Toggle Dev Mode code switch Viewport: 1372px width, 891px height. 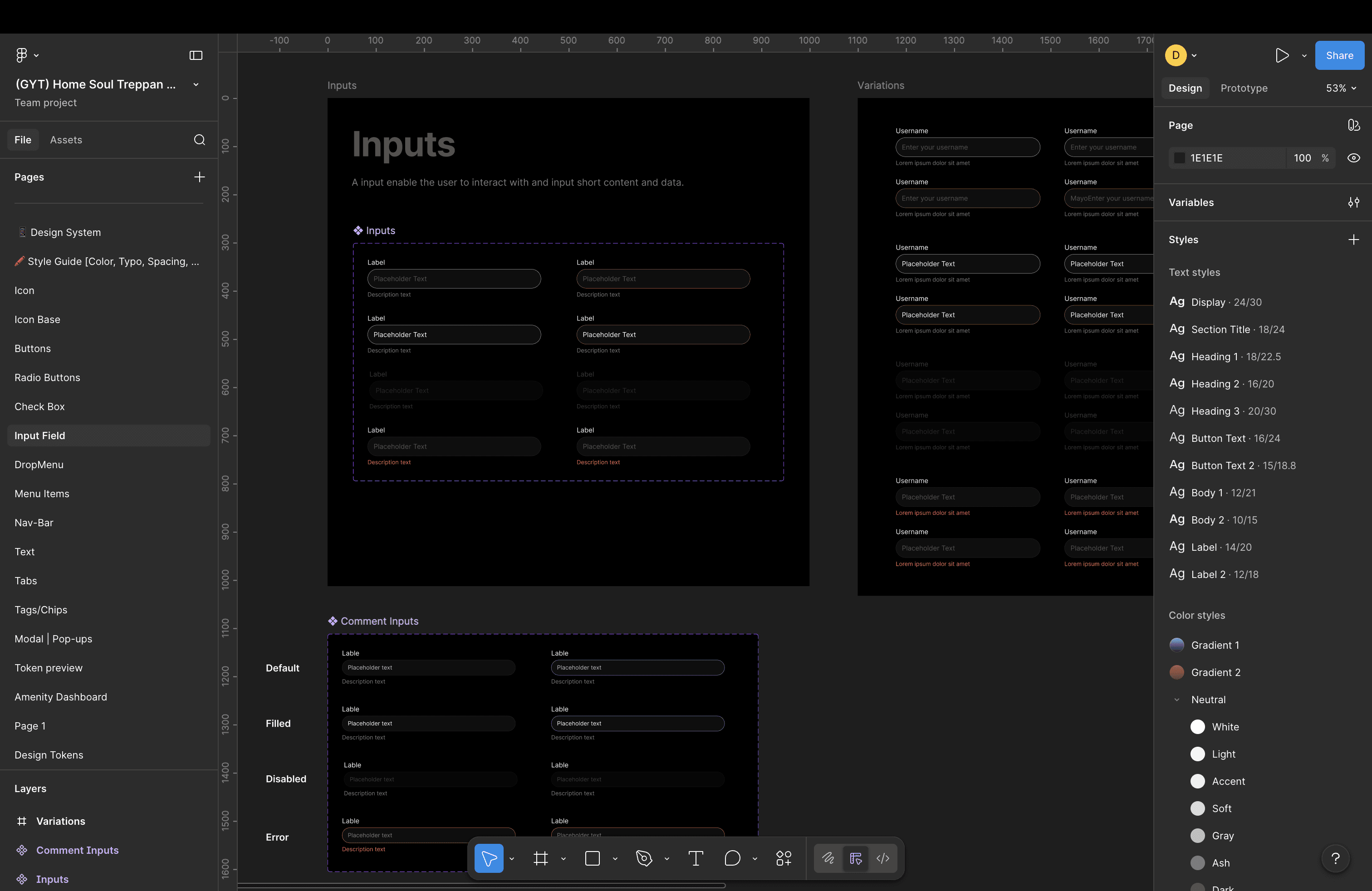pos(882,858)
